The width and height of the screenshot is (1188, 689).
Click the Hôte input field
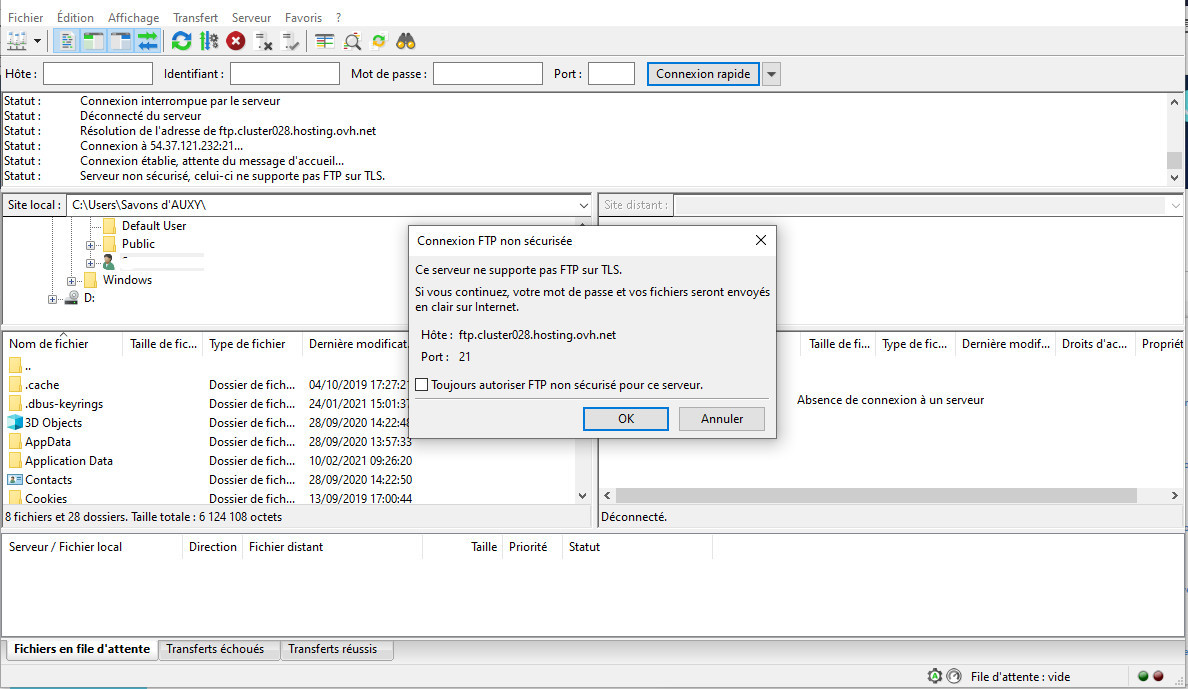[x=98, y=74]
